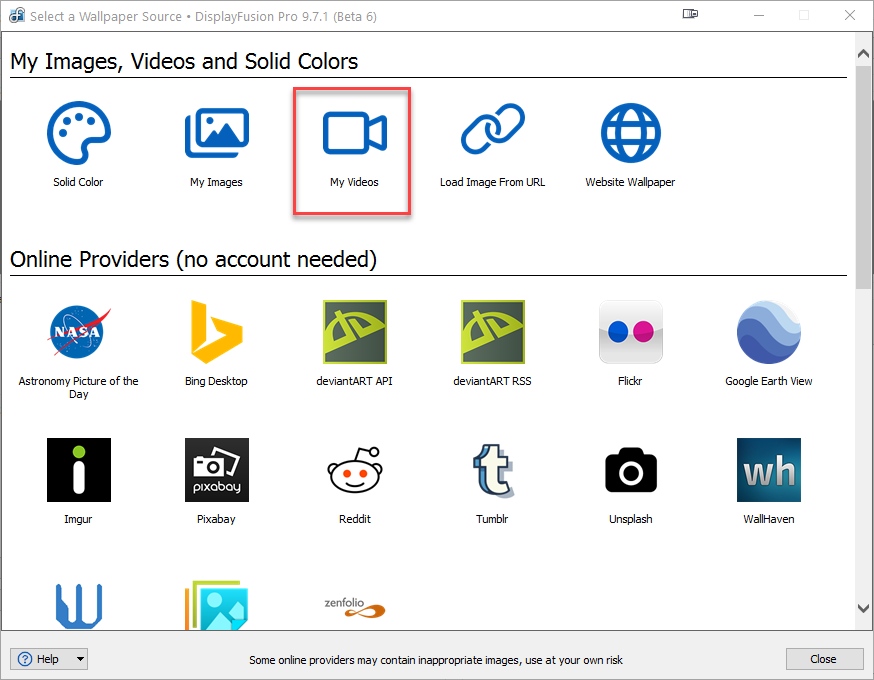Pick the Tumblr provider
The image size is (874, 680).
pos(492,470)
